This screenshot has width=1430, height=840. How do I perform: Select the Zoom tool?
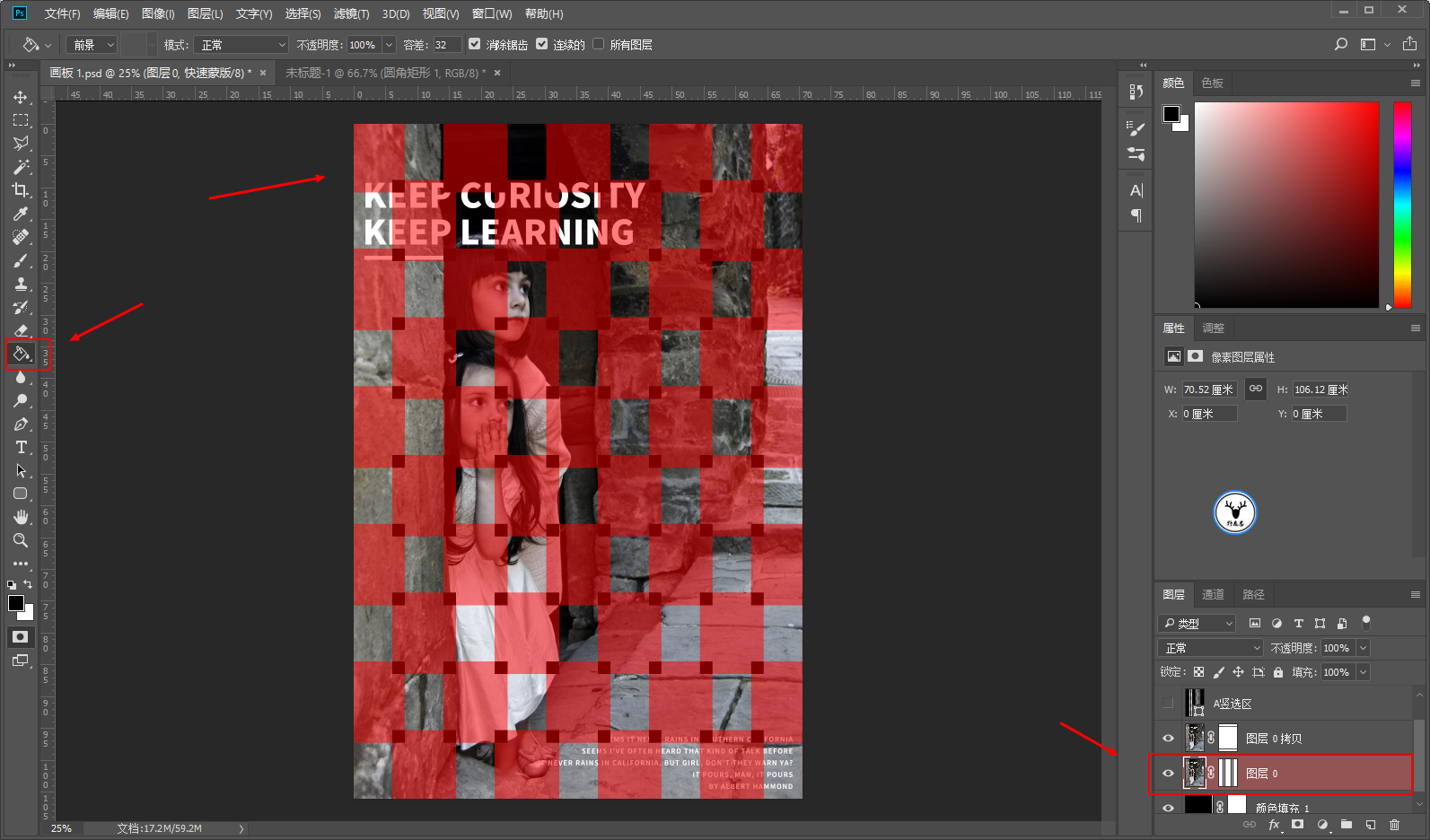[21, 540]
